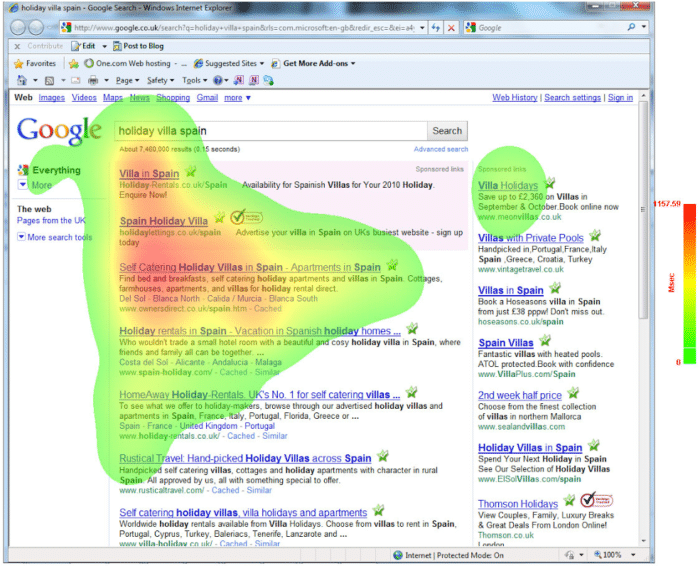Open the search provider dropdown arrow

pyautogui.click(x=644, y=27)
